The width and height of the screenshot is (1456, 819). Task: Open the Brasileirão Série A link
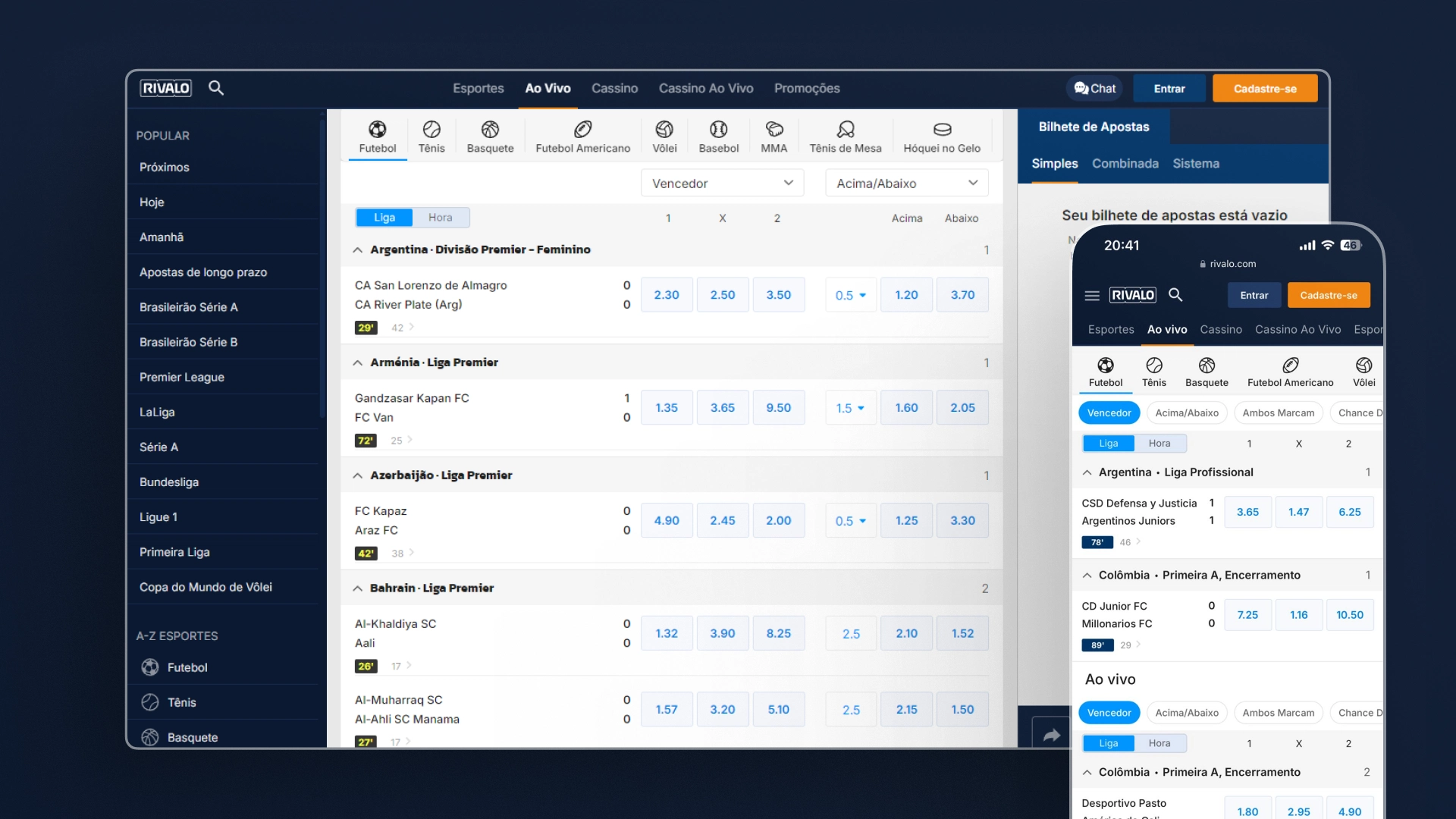click(189, 307)
